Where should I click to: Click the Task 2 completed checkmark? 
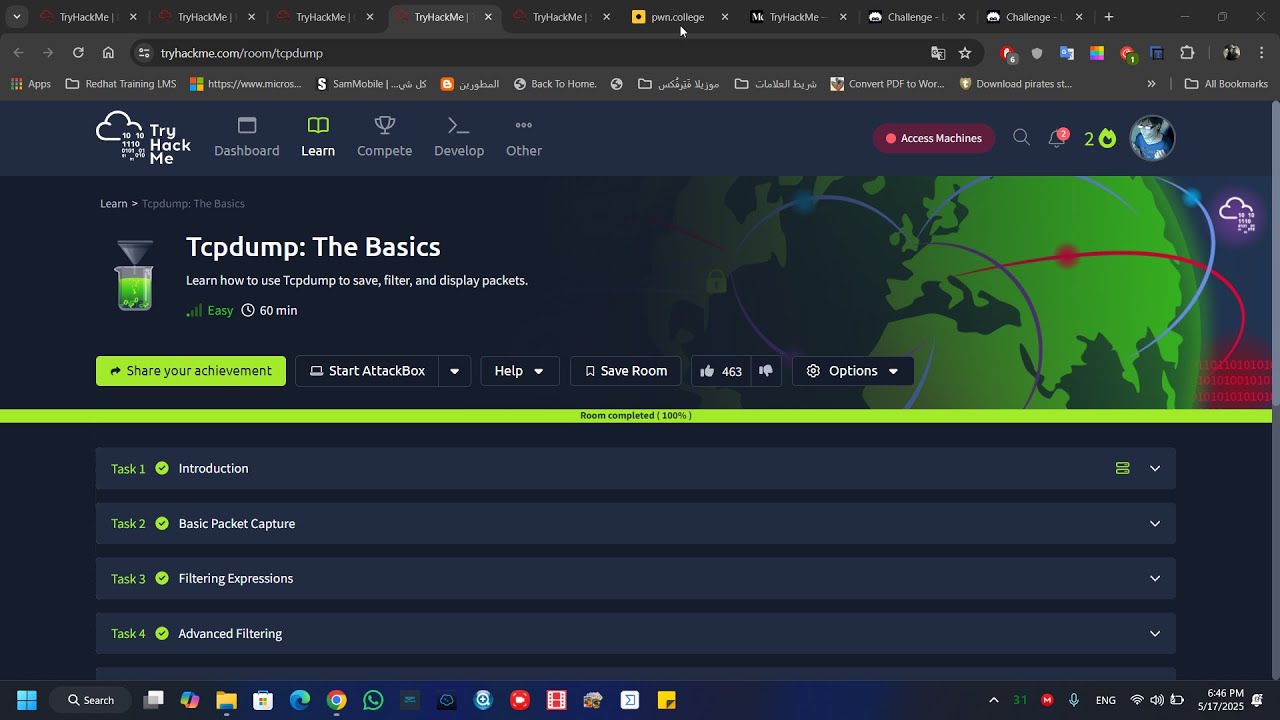(x=162, y=523)
